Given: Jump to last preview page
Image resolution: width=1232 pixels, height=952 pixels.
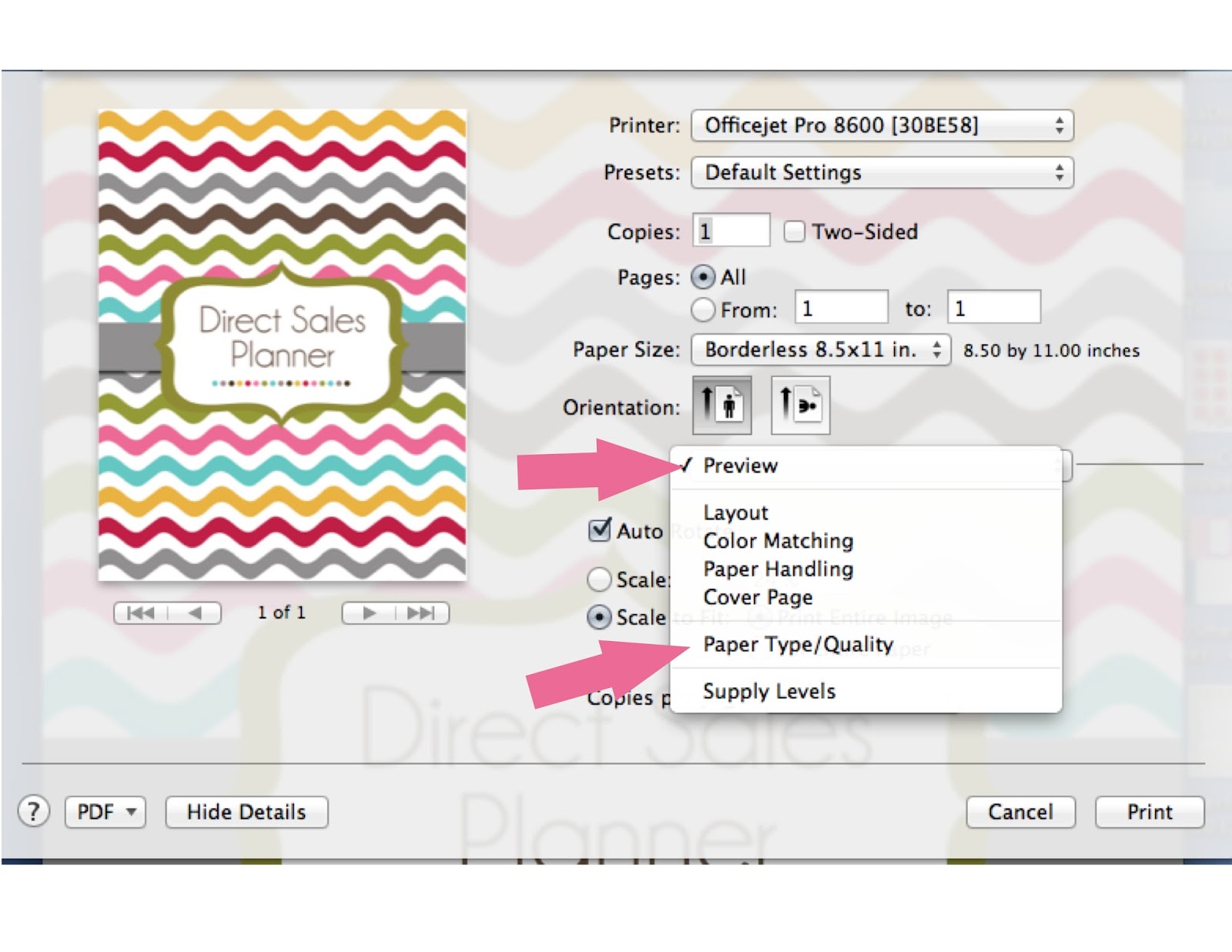Looking at the screenshot, I should coord(421,613).
